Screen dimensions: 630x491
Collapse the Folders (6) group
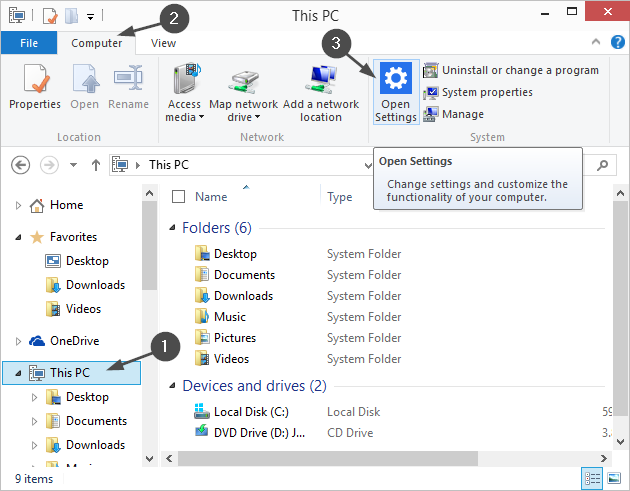[172, 227]
